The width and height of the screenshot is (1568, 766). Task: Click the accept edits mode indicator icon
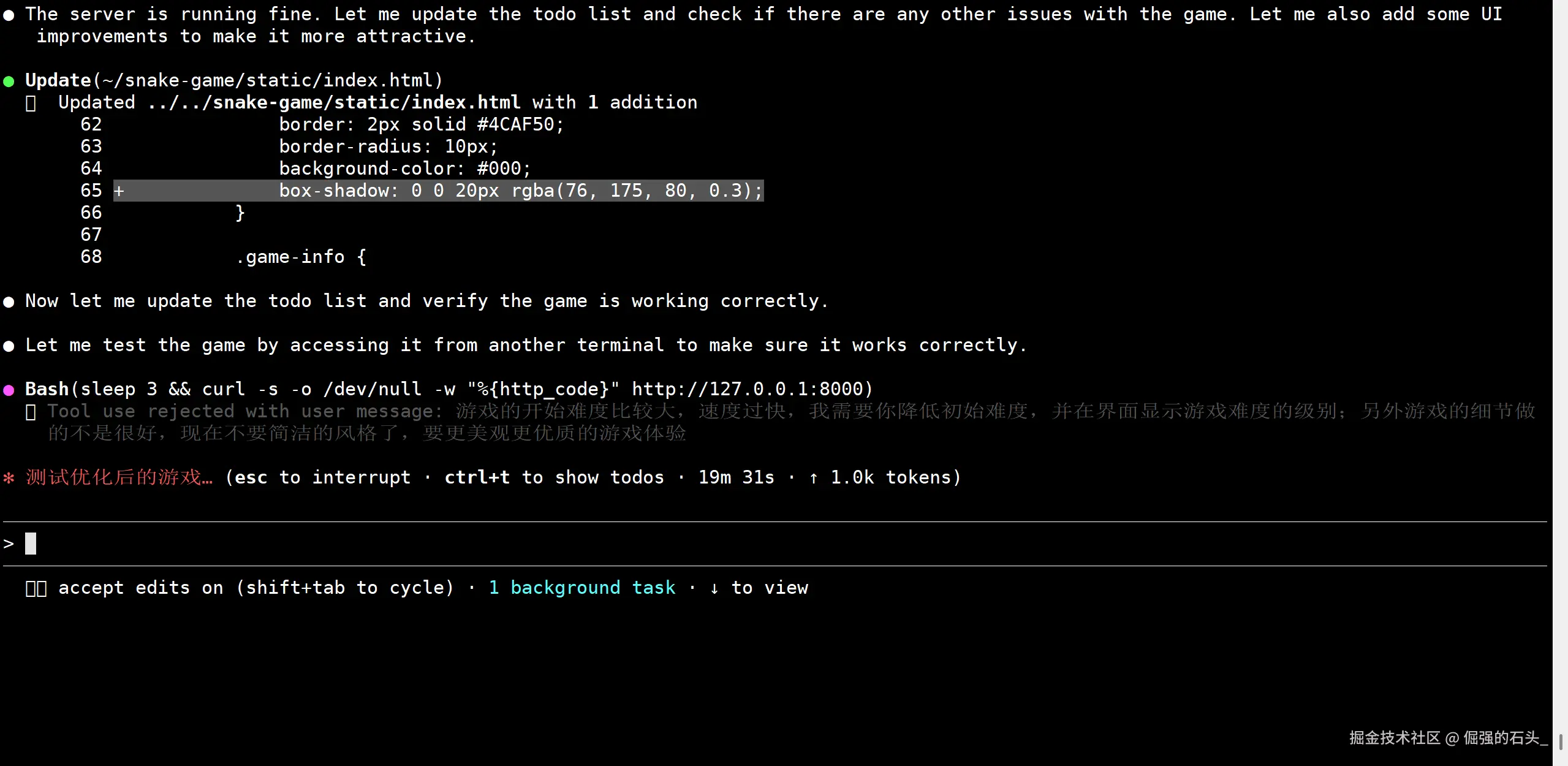(x=36, y=588)
